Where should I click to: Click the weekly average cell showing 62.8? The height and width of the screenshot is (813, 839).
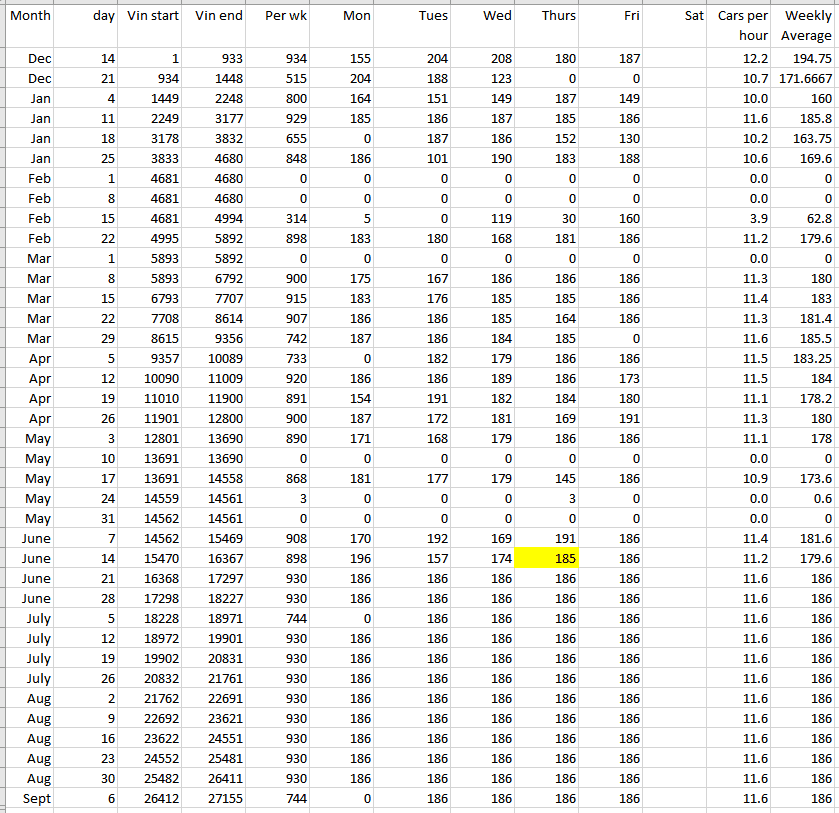pyautogui.click(x=805, y=219)
